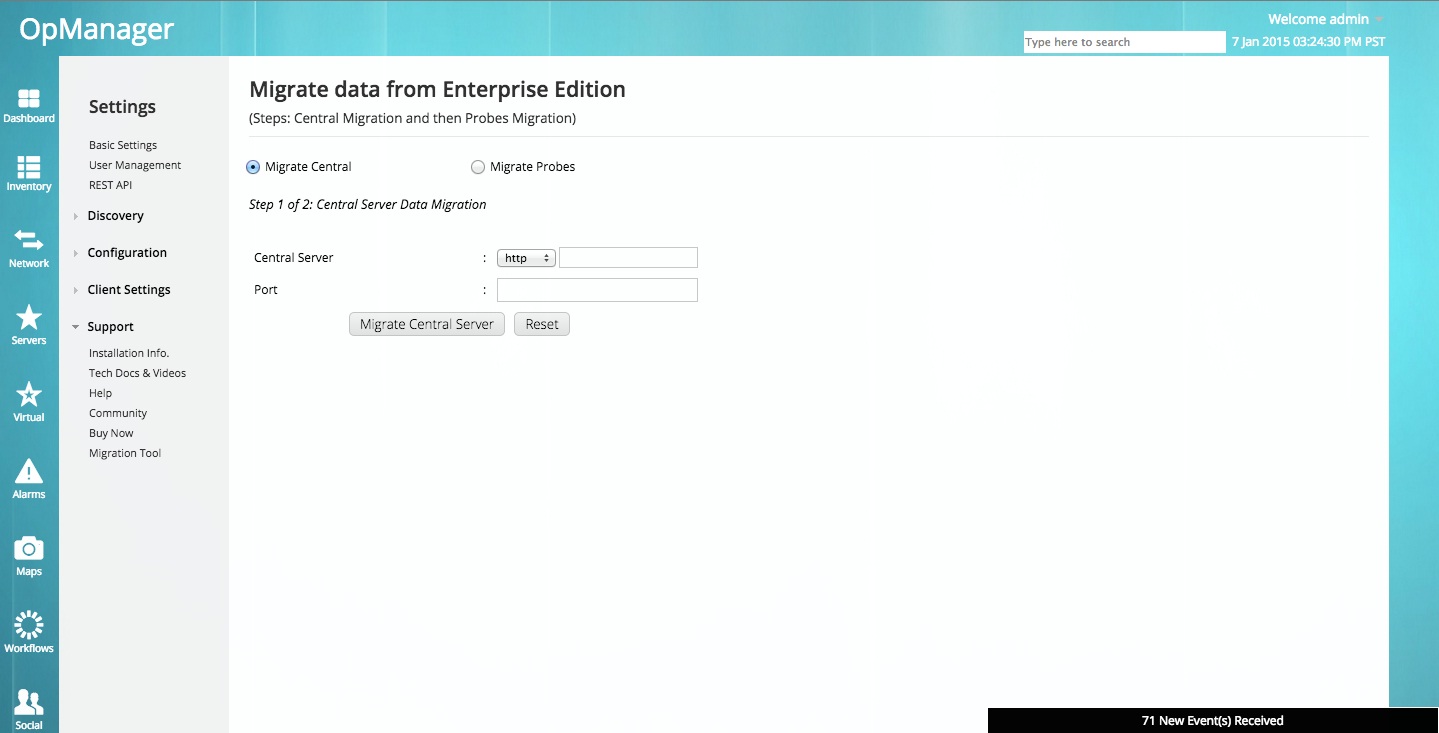Image resolution: width=1439 pixels, height=733 pixels.
Task: Click the Migrate Central Server button
Action: pyautogui.click(x=426, y=323)
